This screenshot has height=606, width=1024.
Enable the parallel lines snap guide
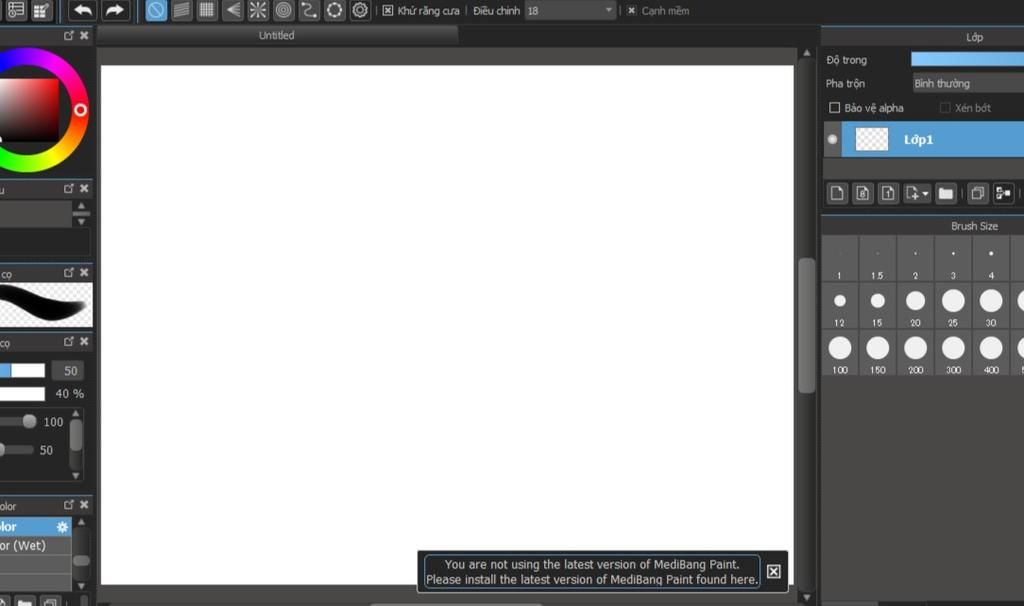[182, 10]
